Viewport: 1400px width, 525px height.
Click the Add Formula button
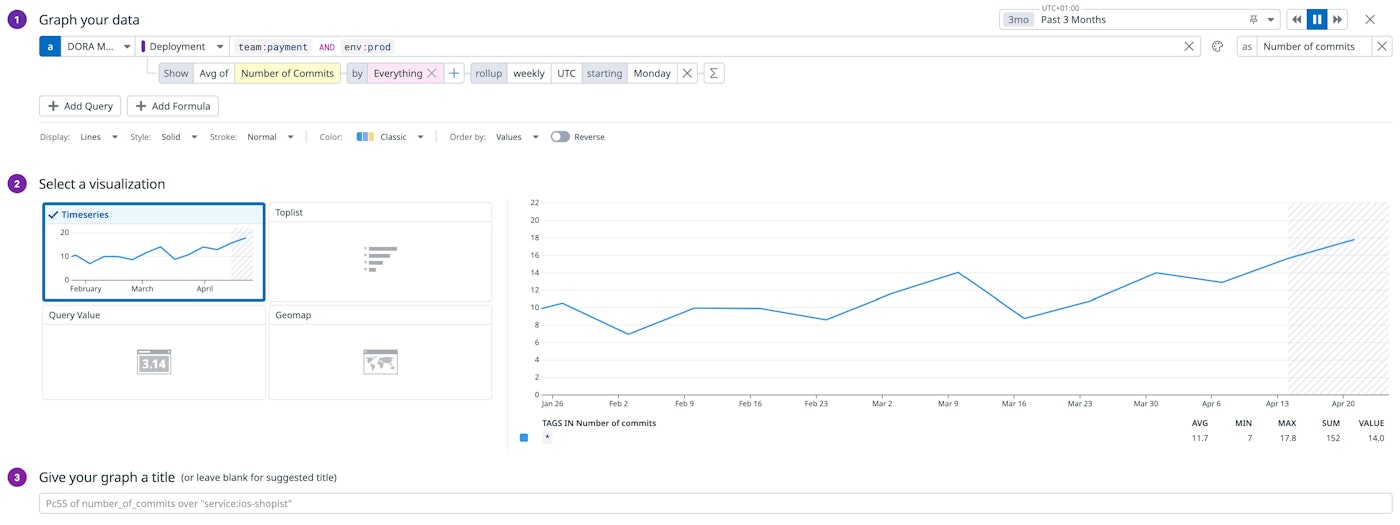pos(173,106)
